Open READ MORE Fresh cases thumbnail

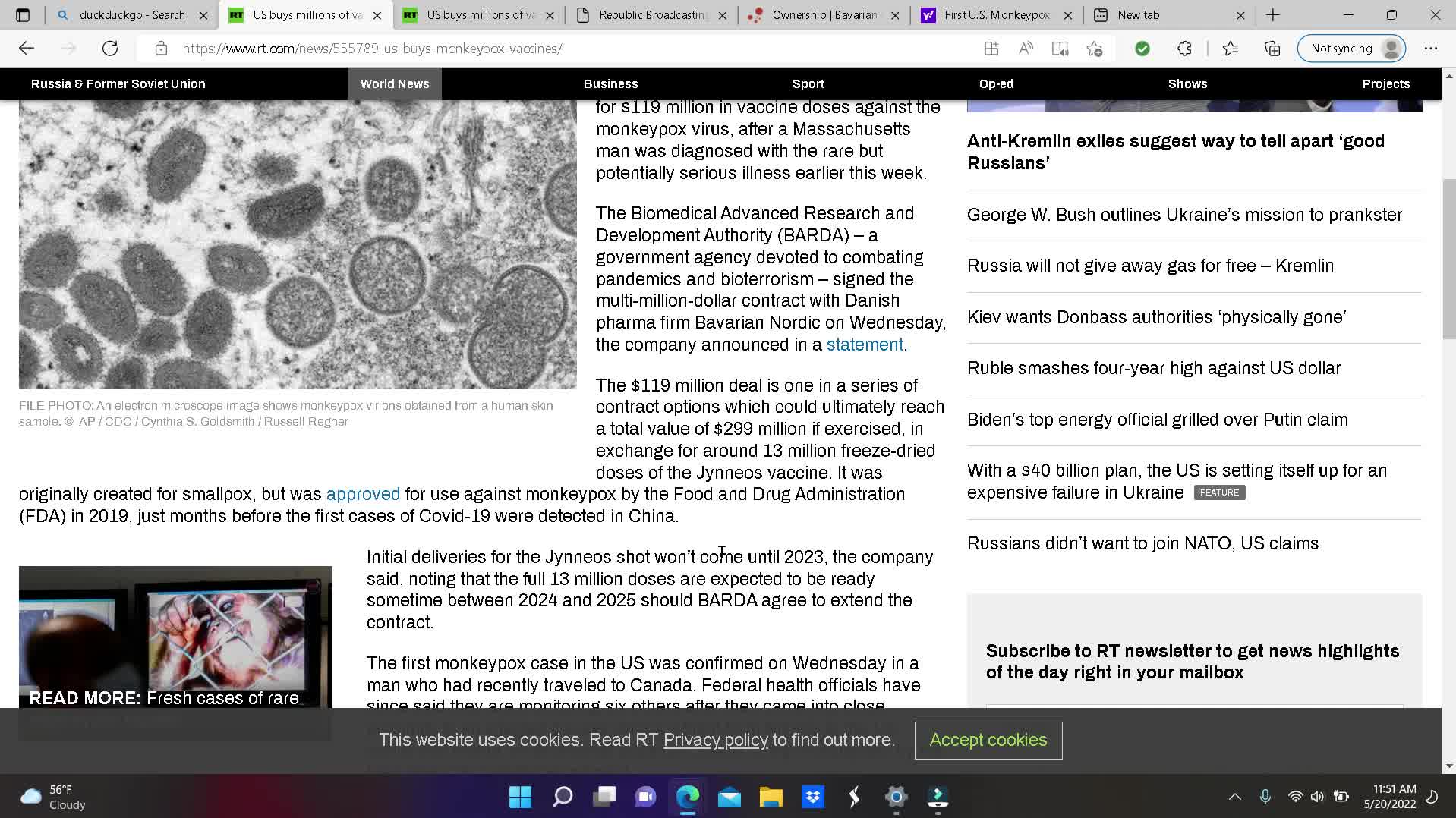[175, 637]
